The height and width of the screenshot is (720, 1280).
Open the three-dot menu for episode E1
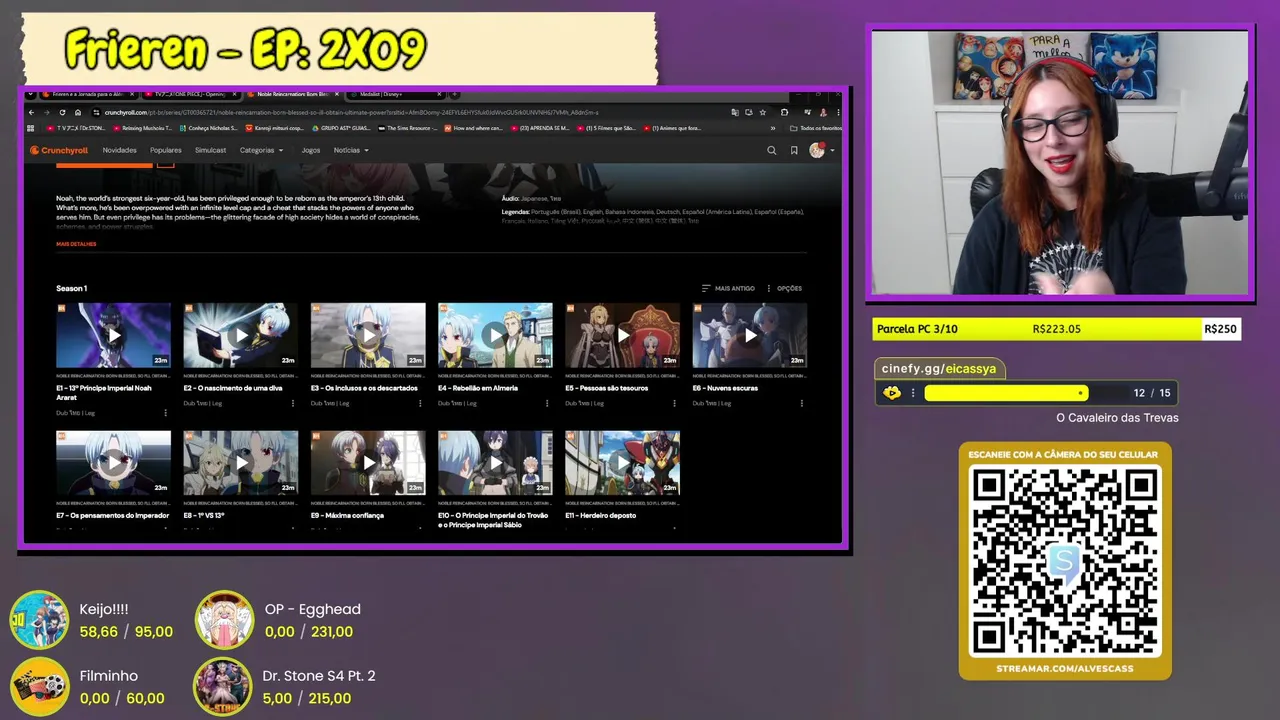pos(166,412)
